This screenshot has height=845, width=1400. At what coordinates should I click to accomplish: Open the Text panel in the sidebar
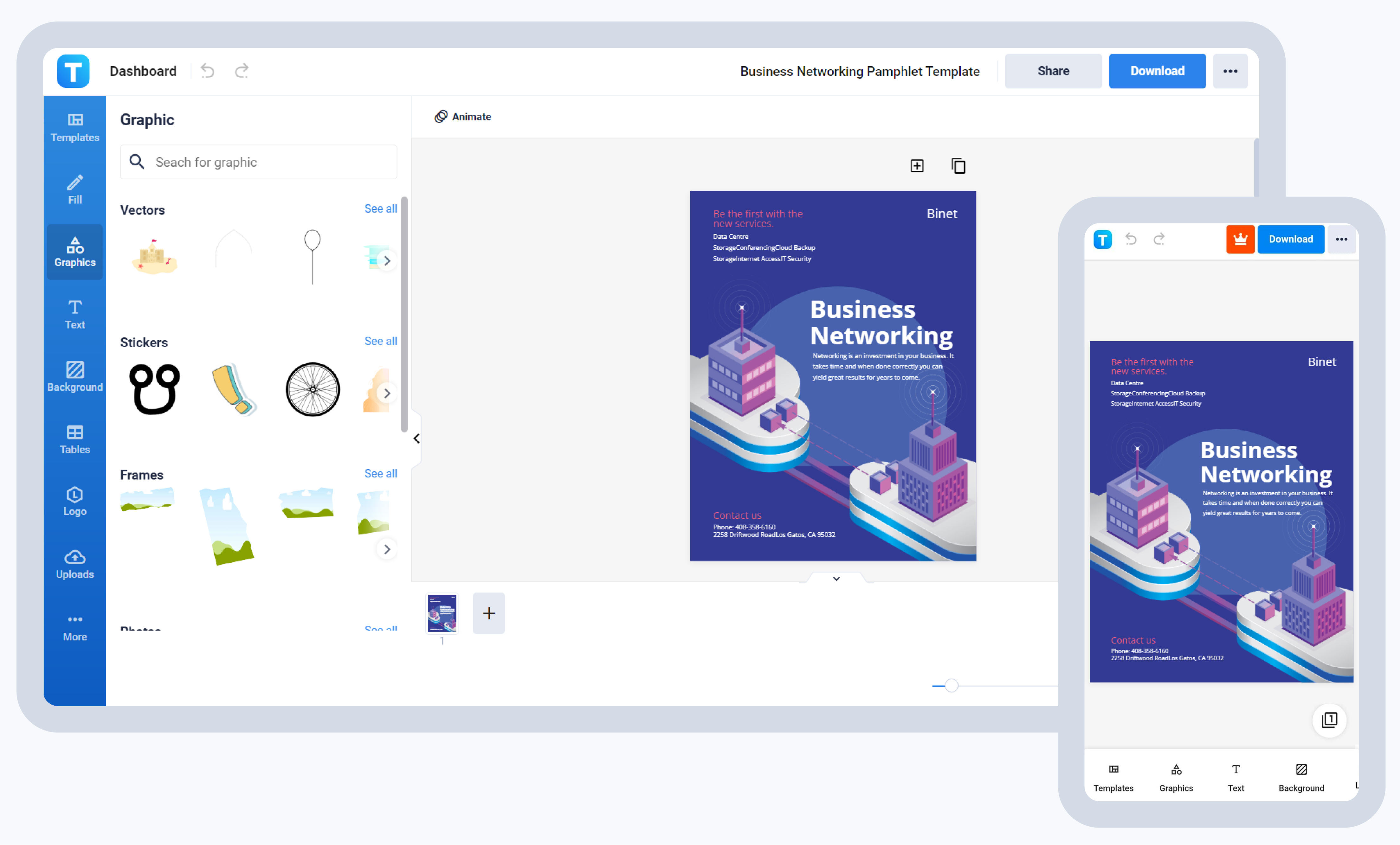pos(74,314)
